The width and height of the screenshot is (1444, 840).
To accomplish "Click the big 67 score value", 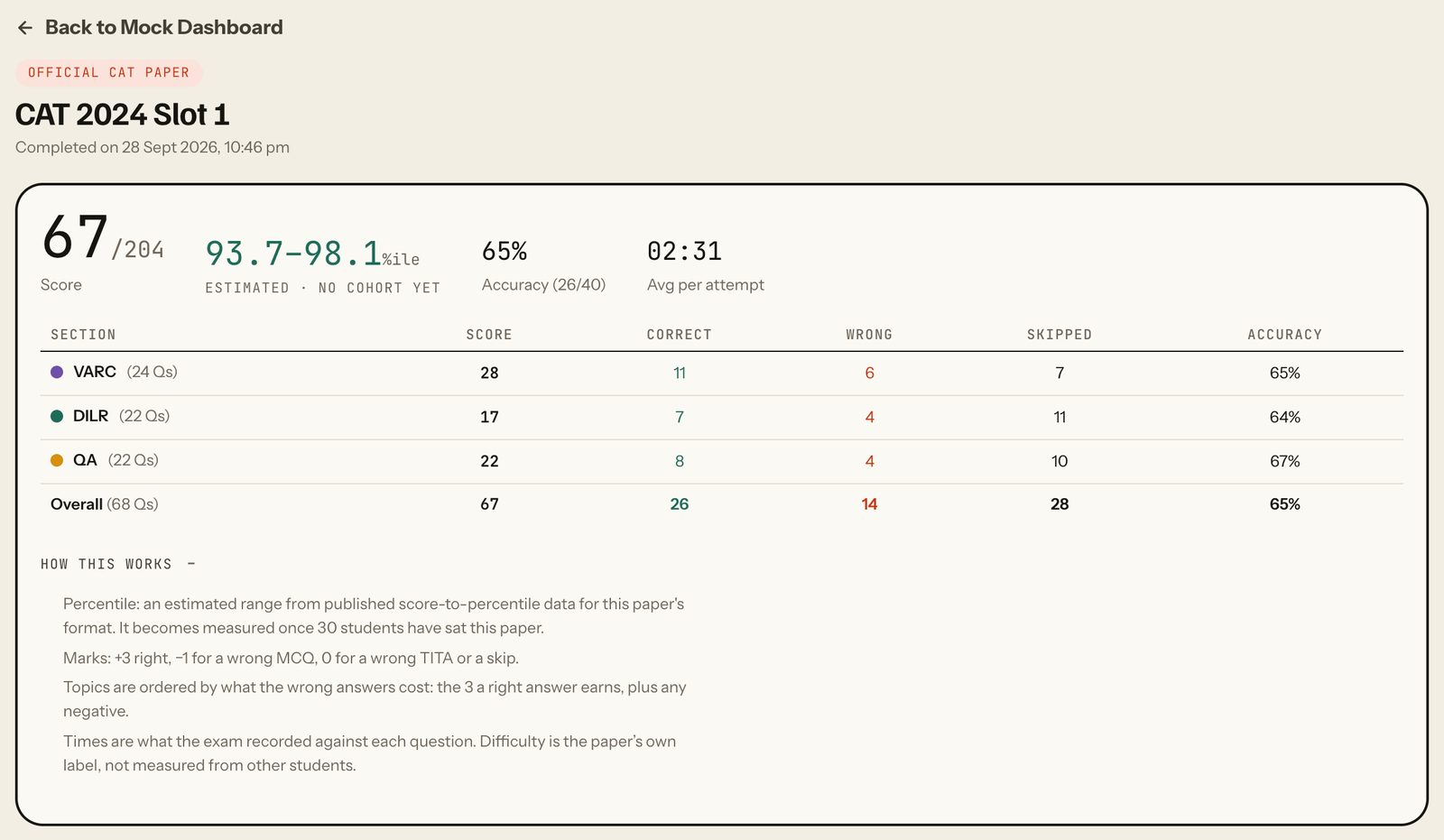I will tap(76, 237).
